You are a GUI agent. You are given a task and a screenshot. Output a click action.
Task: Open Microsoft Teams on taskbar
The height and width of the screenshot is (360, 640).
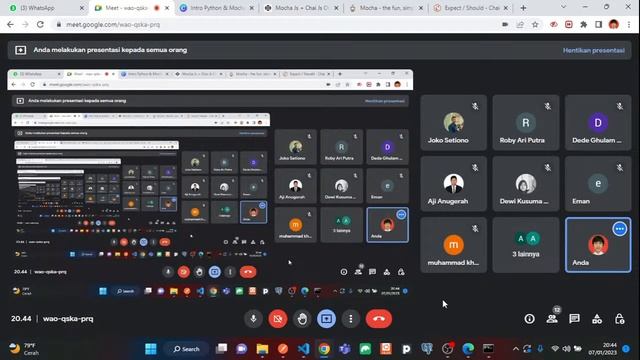click(x=344, y=349)
